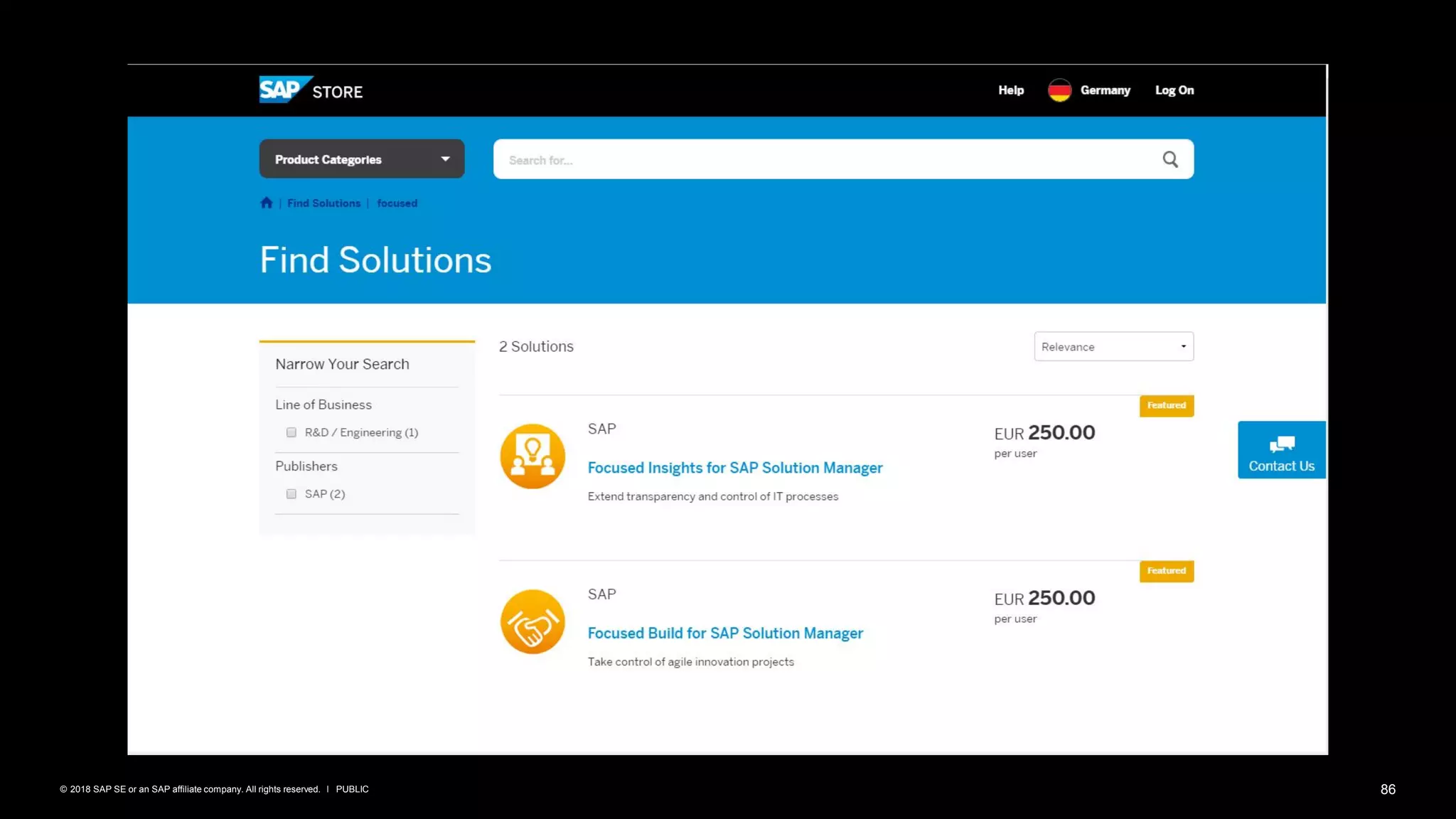Screen dimensions: 1456x819
Task: Click the Search for input field
Action: point(825,160)
